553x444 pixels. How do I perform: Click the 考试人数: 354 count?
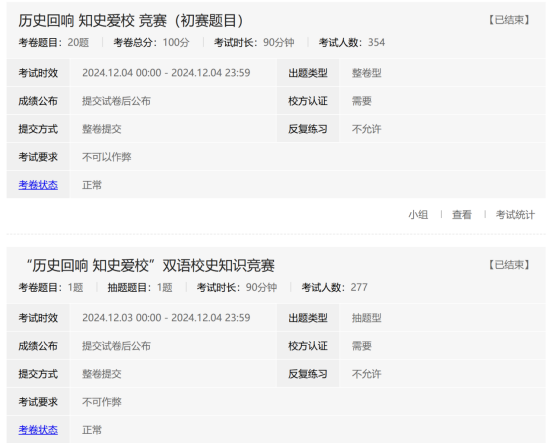tap(352, 43)
